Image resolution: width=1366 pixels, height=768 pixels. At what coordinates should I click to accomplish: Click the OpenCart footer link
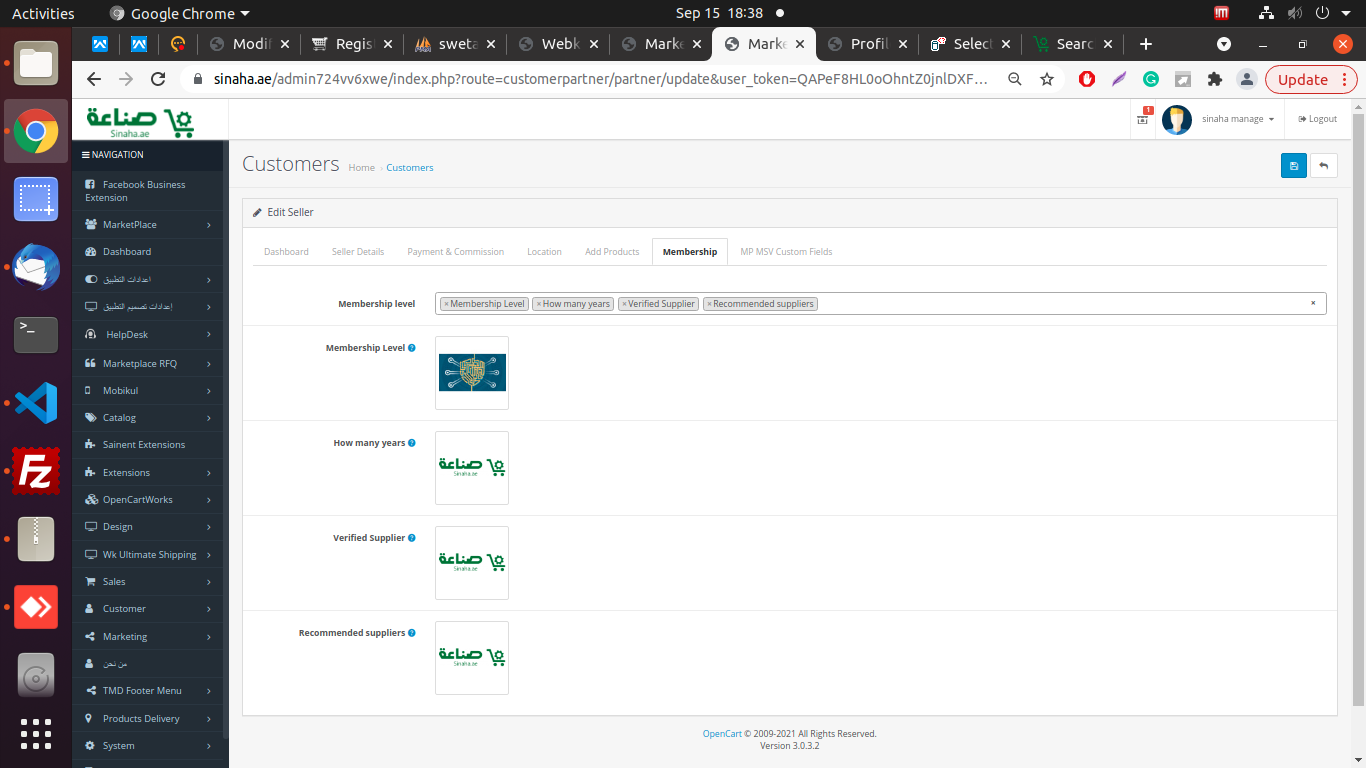pos(722,734)
